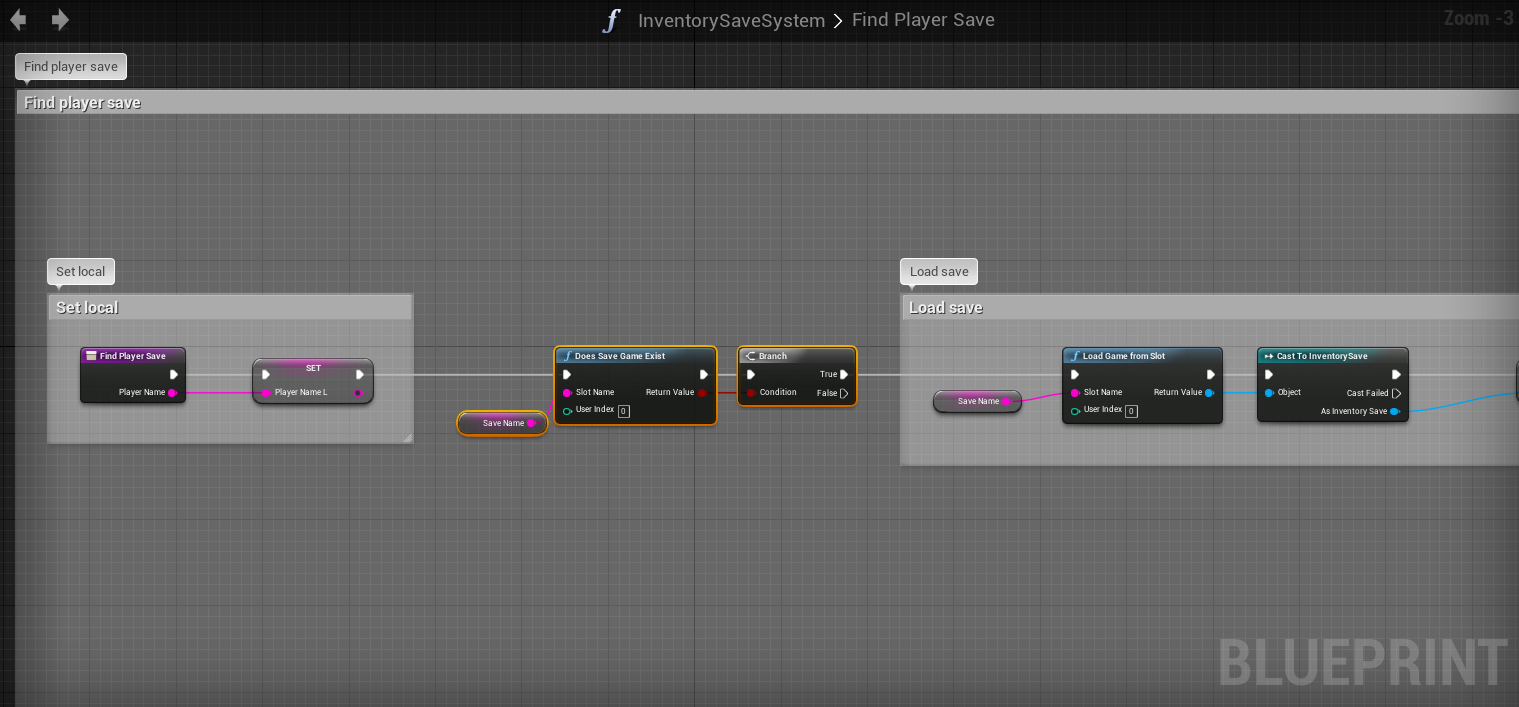Viewport: 1519px width, 707px height.
Task: Click Return Value pin on Load Game from Slot
Action: 1209,393
